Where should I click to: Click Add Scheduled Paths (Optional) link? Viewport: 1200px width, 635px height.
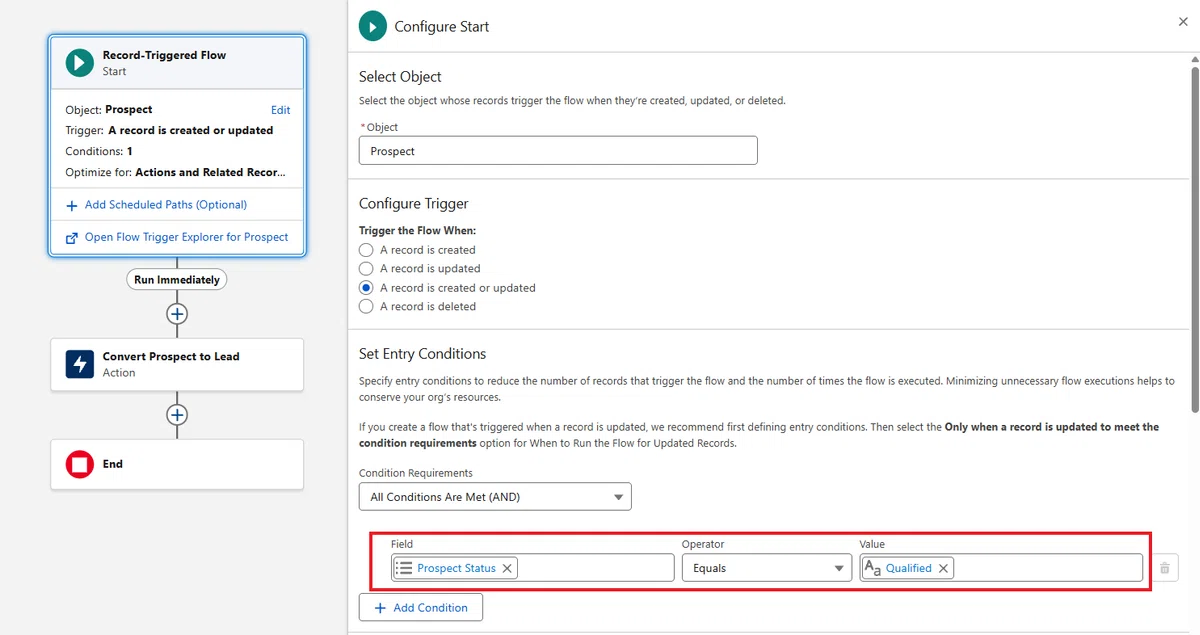click(166, 205)
